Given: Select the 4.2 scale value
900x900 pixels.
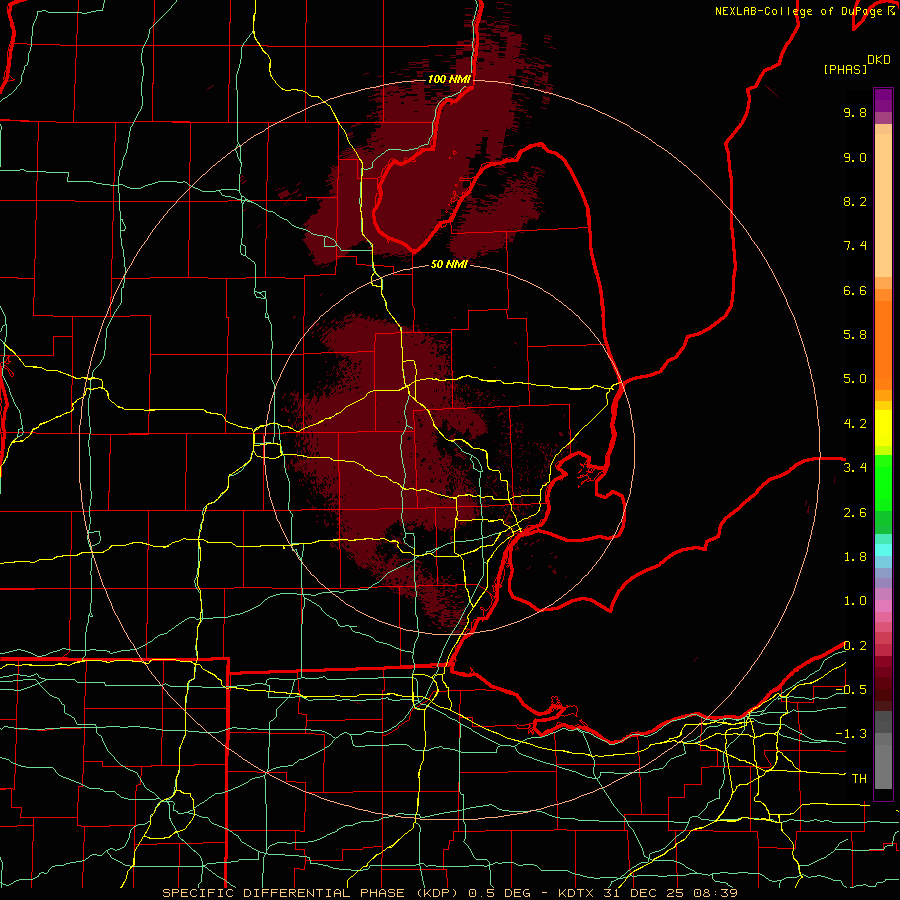Looking at the screenshot, I should [855, 424].
